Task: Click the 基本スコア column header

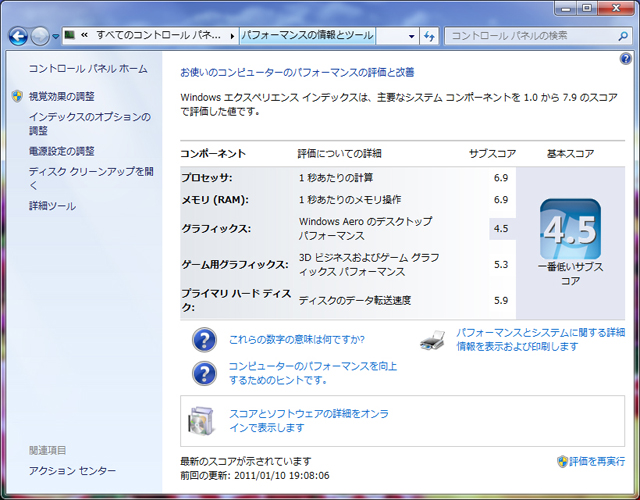Action: tap(570, 154)
